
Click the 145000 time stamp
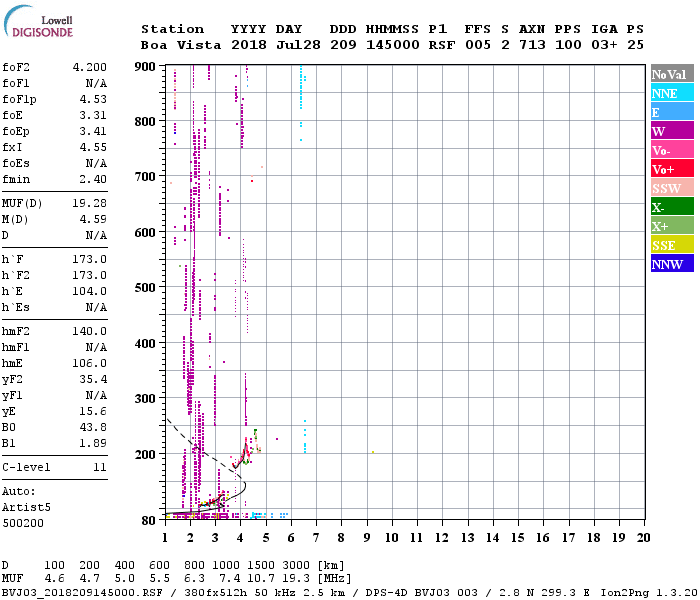(392, 45)
